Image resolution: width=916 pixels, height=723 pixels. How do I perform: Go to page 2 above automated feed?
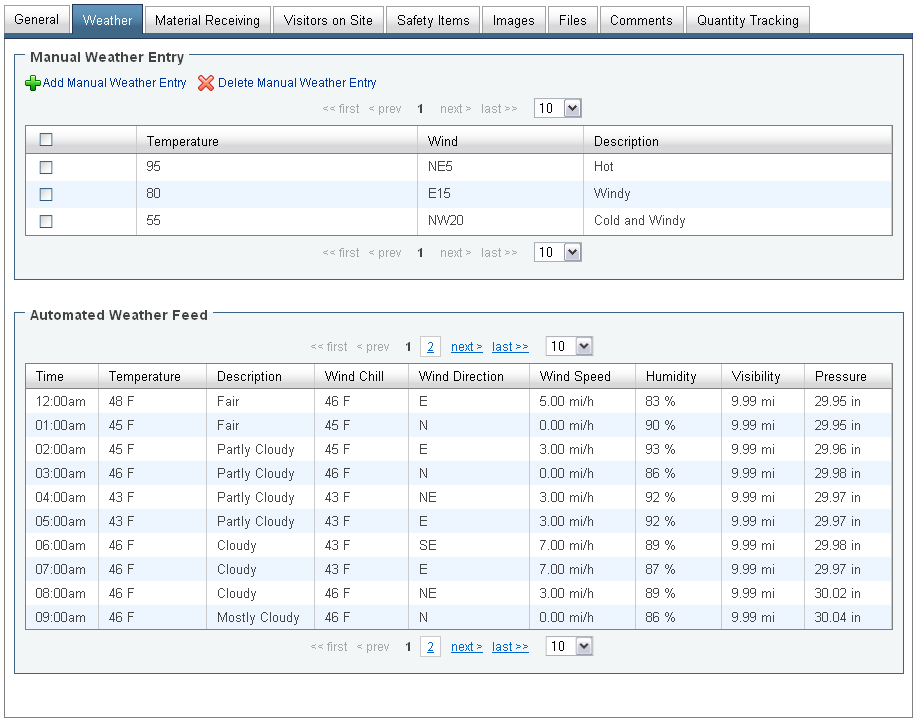tap(431, 347)
